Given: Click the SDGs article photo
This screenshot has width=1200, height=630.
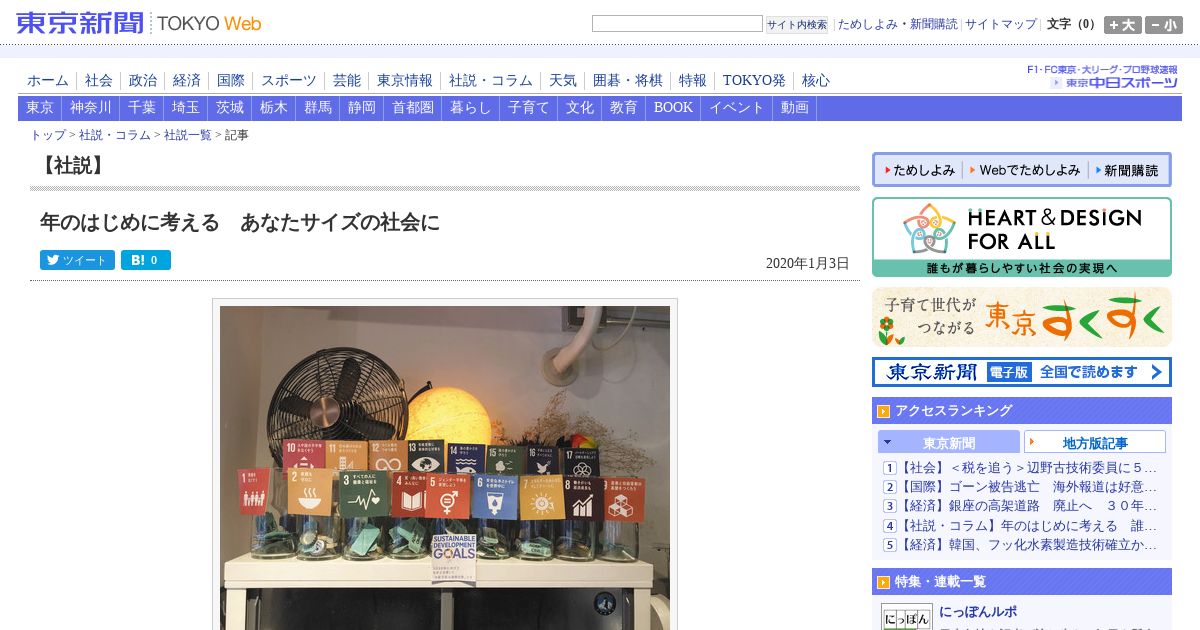Looking at the screenshot, I should (x=445, y=467).
